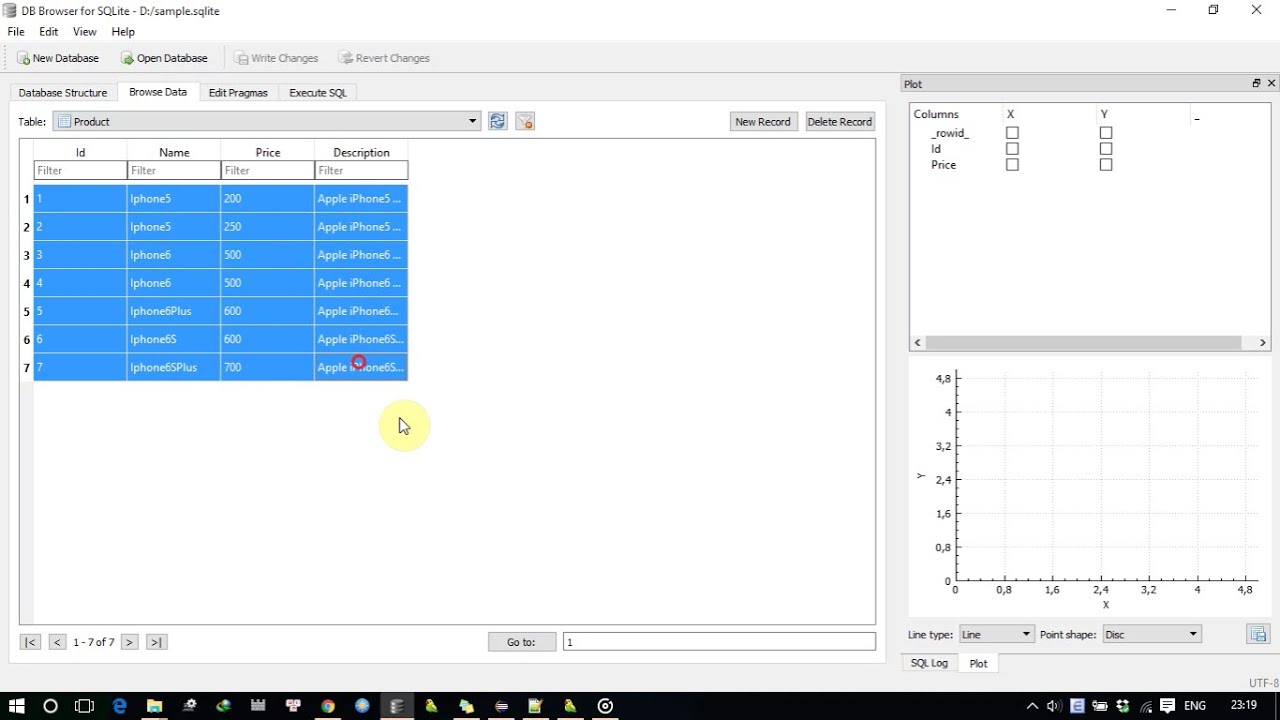Close the Plot panel

1272,84
